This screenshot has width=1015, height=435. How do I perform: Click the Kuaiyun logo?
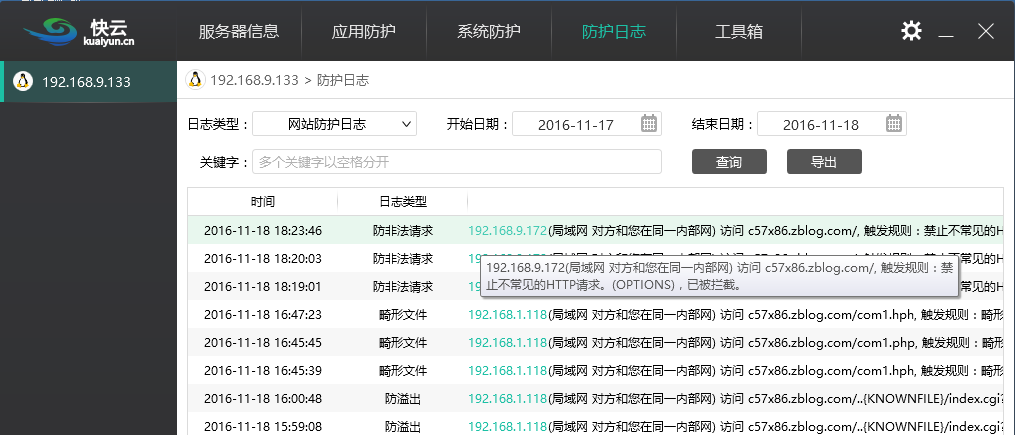(x=80, y=30)
